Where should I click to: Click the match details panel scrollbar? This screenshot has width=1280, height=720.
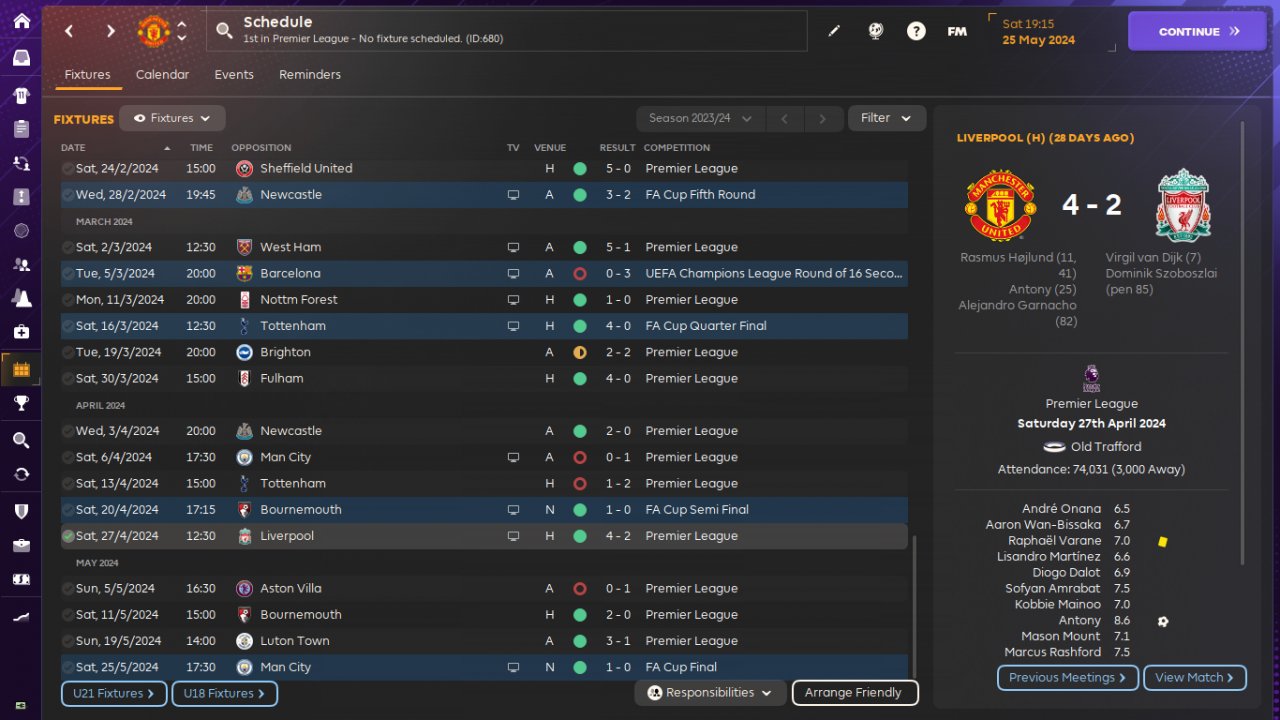[x=1243, y=343]
